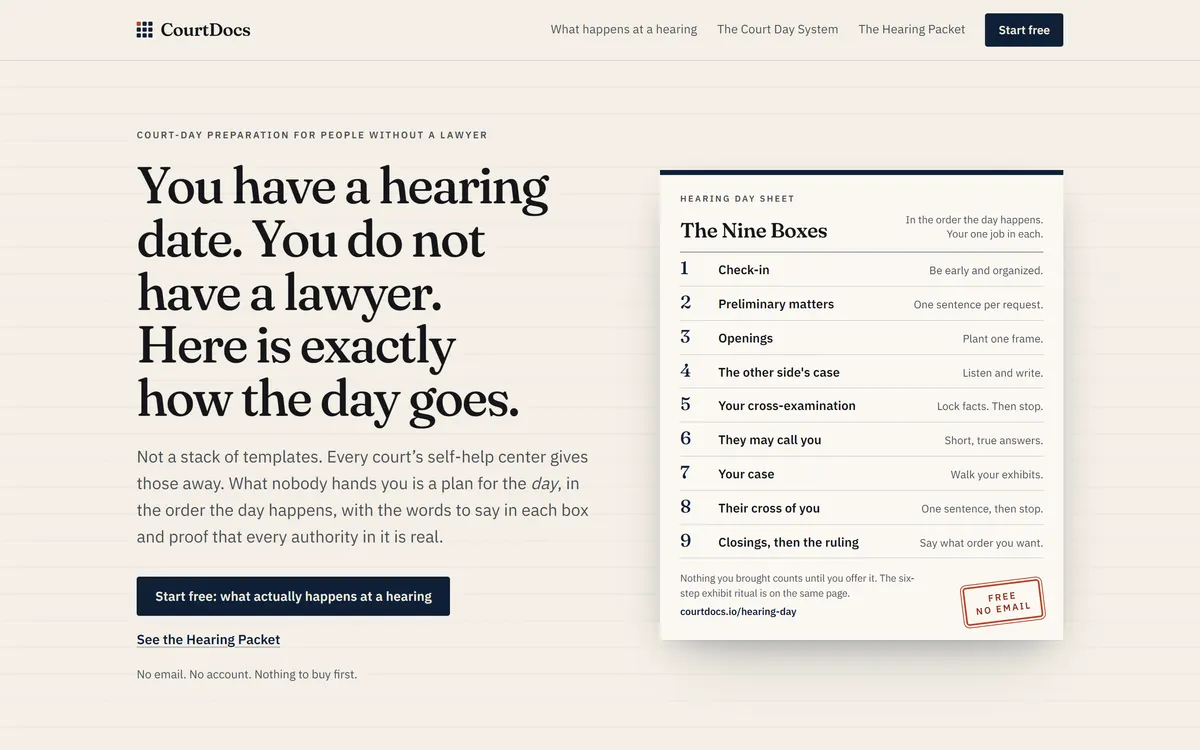
Task: Click the main 'You have a hearing date' headline
Action: coord(343,292)
